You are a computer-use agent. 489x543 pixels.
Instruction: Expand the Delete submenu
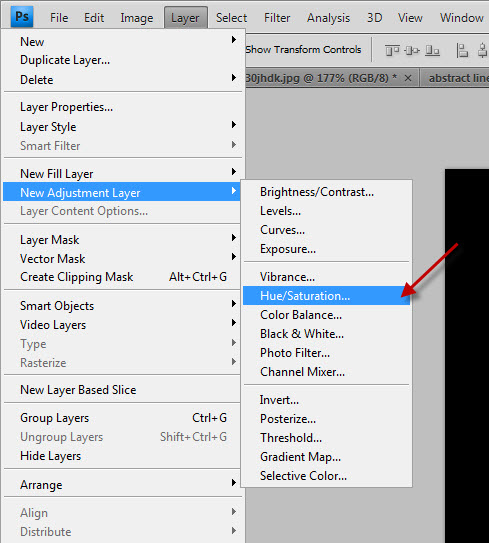click(122, 80)
